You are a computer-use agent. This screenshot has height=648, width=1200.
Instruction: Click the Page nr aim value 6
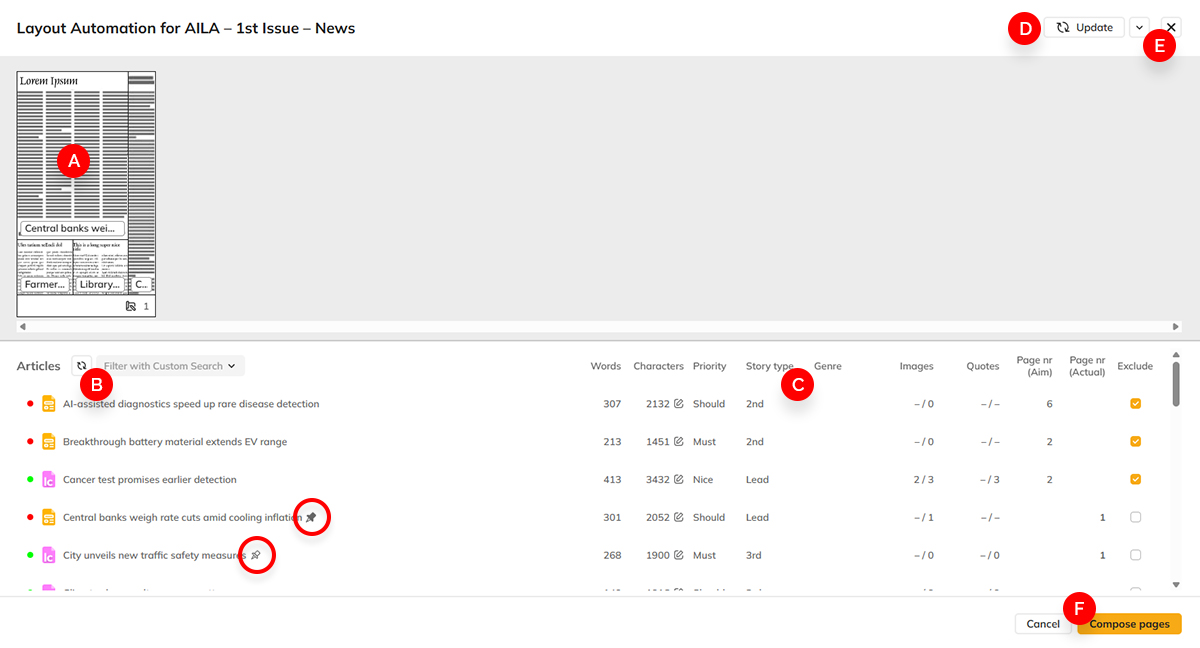1050,404
